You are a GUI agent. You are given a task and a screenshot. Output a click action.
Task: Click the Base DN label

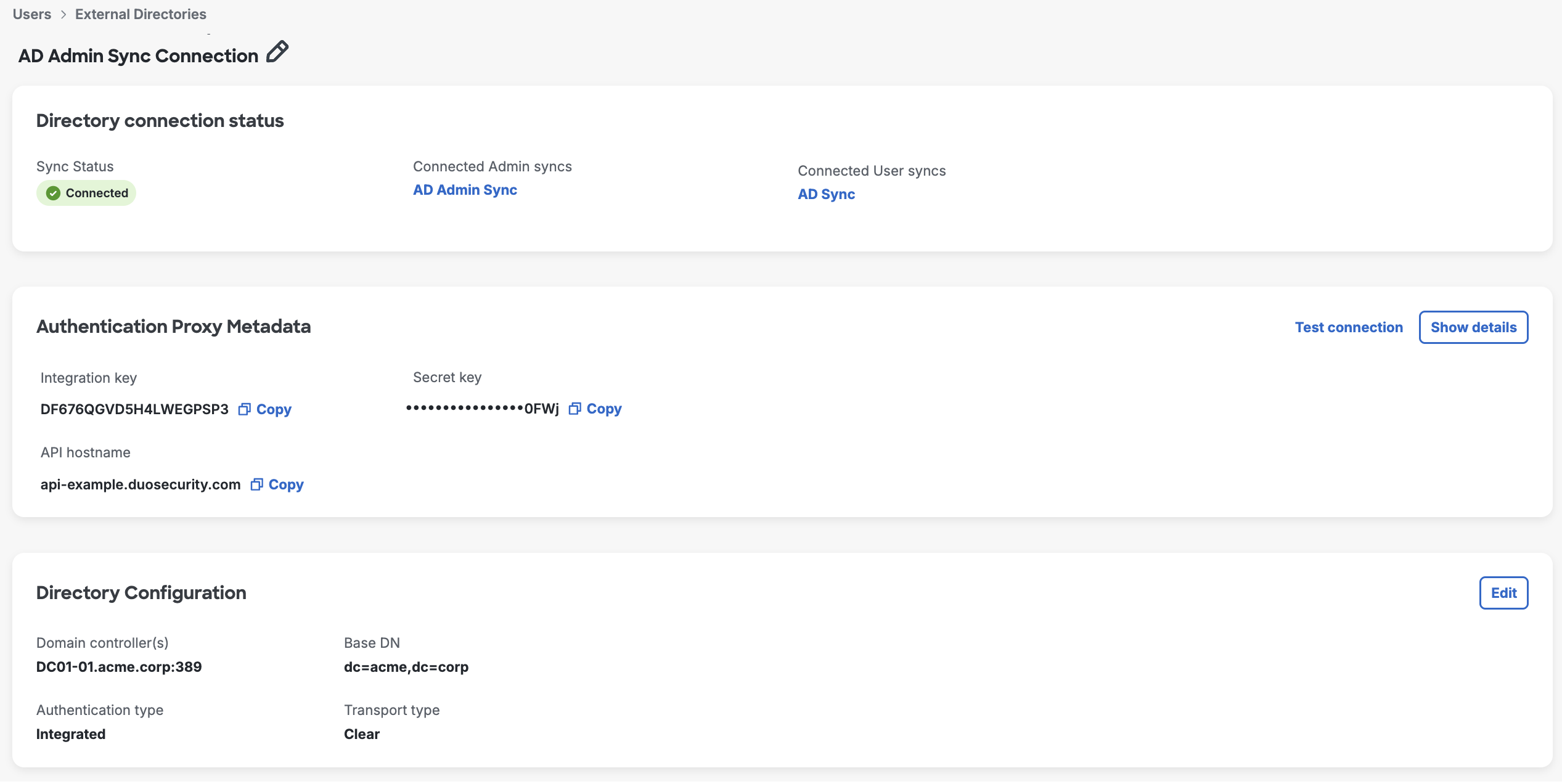tap(372, 643)
